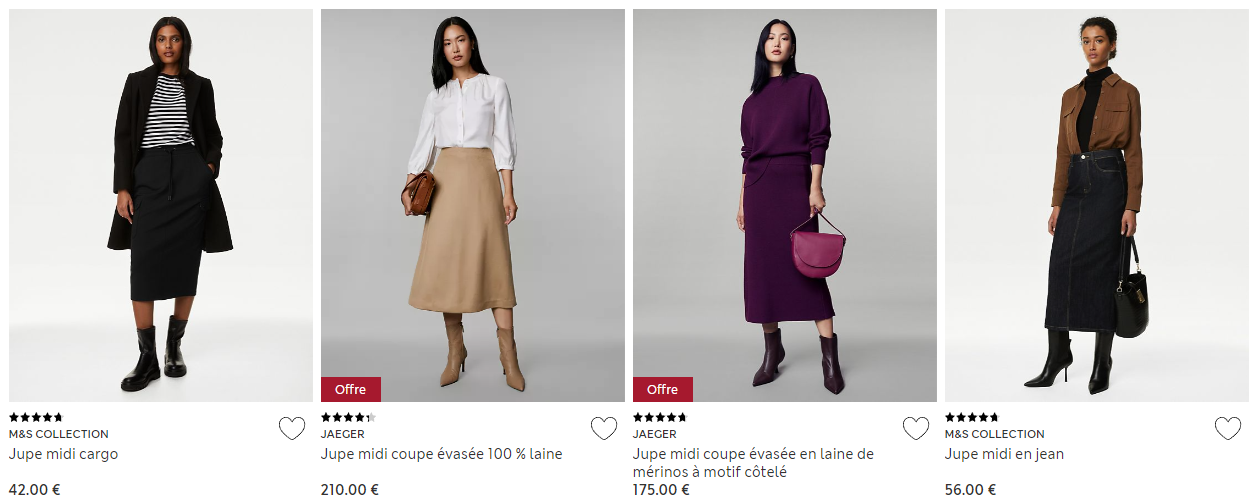Viewport: 1257px width, 497px height.
Task: Add Jupe midi cargo to wishlist heart
Action: tap(291, 429)
